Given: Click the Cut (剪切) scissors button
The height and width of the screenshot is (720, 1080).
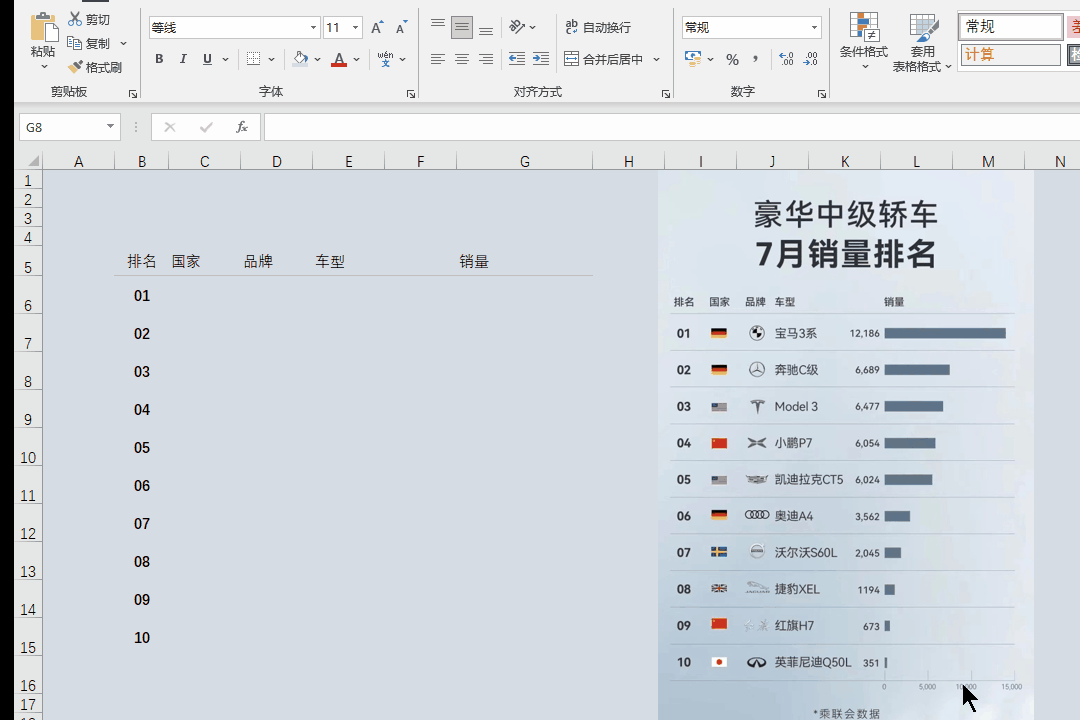Looking at the screenshot, I should (89, 19).
